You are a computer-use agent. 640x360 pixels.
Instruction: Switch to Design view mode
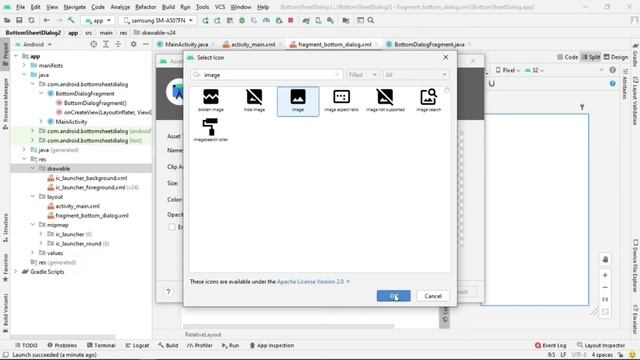616,57
